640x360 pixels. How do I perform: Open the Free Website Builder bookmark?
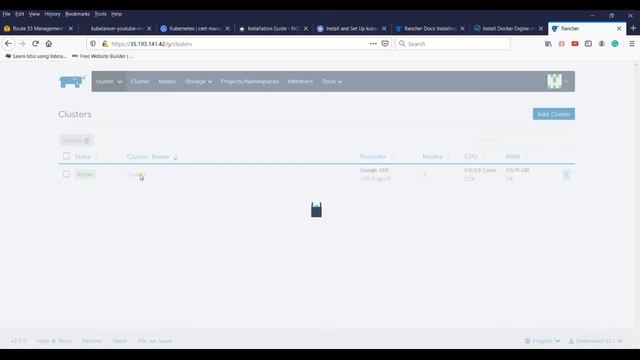click(x=103, y=56)
